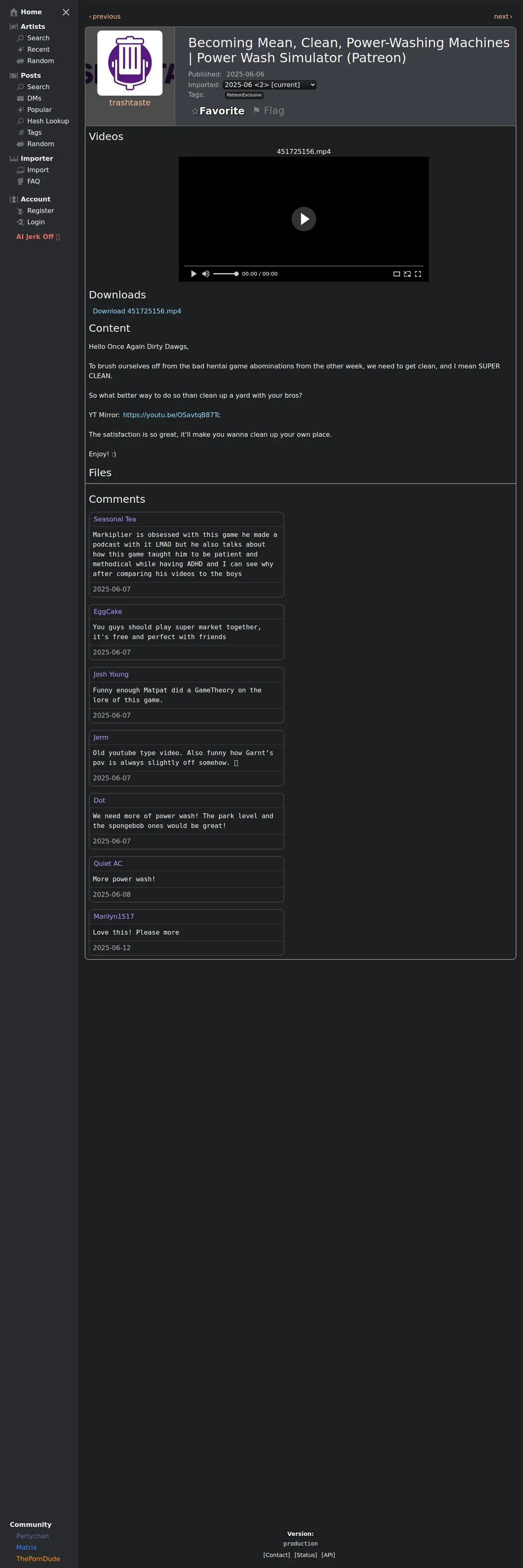
Task: Click the Artists Search magnifier icon
Action: click(21, 38)
